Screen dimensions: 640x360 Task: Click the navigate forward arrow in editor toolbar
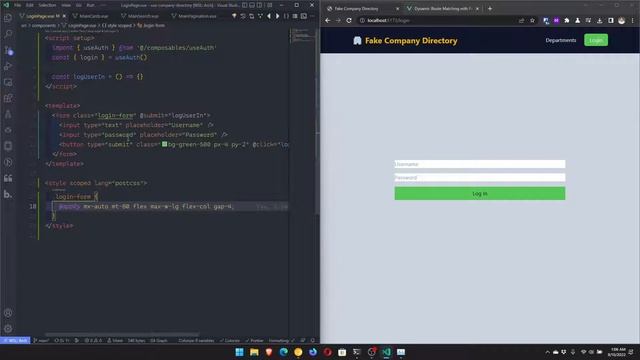(277, 16)
